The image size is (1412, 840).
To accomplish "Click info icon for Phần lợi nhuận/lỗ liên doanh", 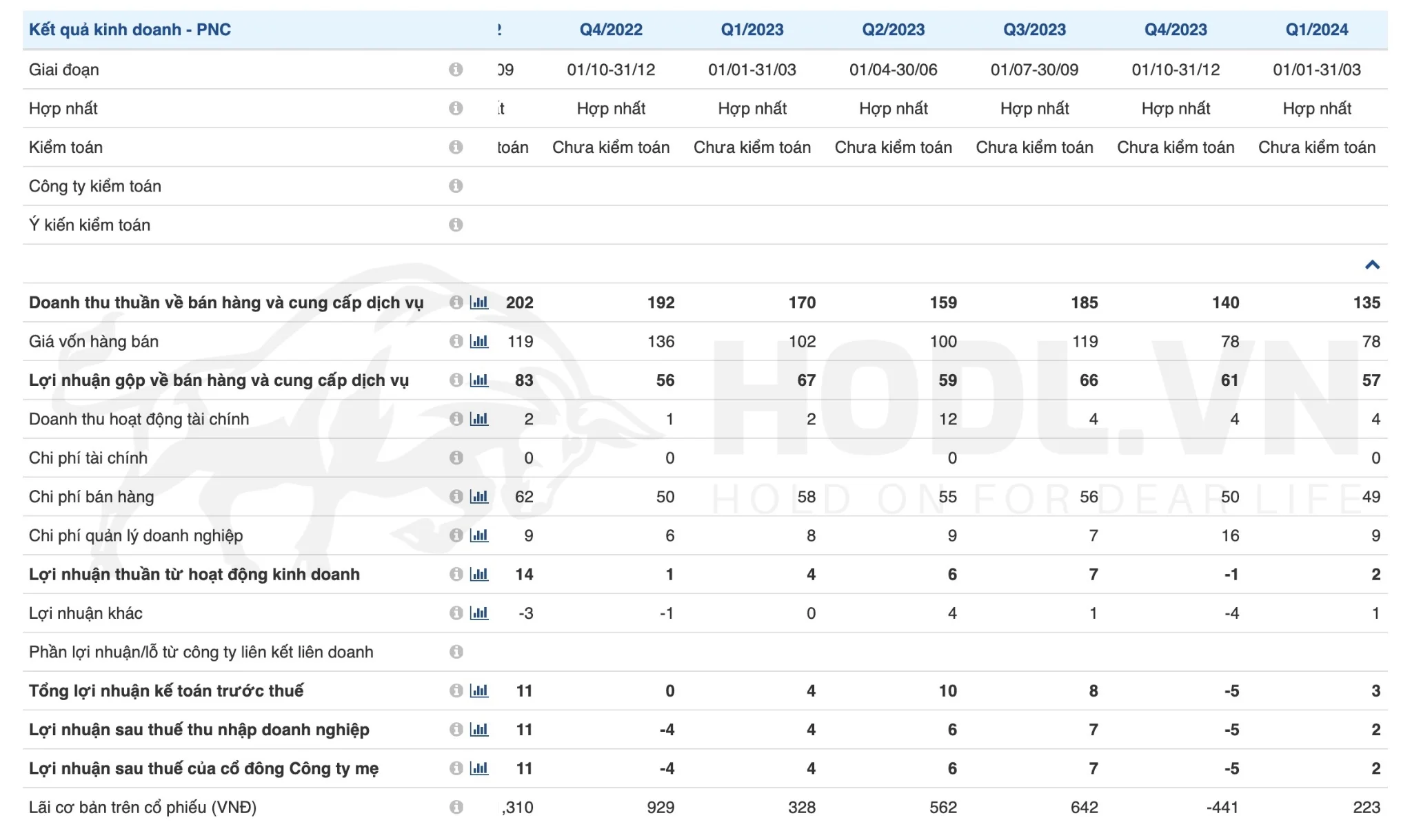I will click(456, 652).
